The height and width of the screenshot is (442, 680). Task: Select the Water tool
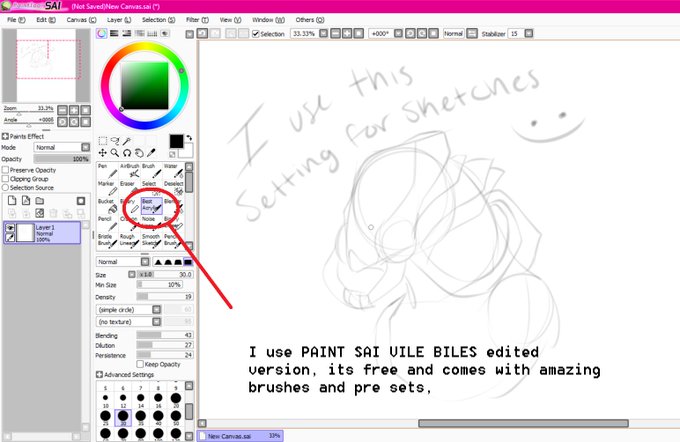(x=173, y=171)
